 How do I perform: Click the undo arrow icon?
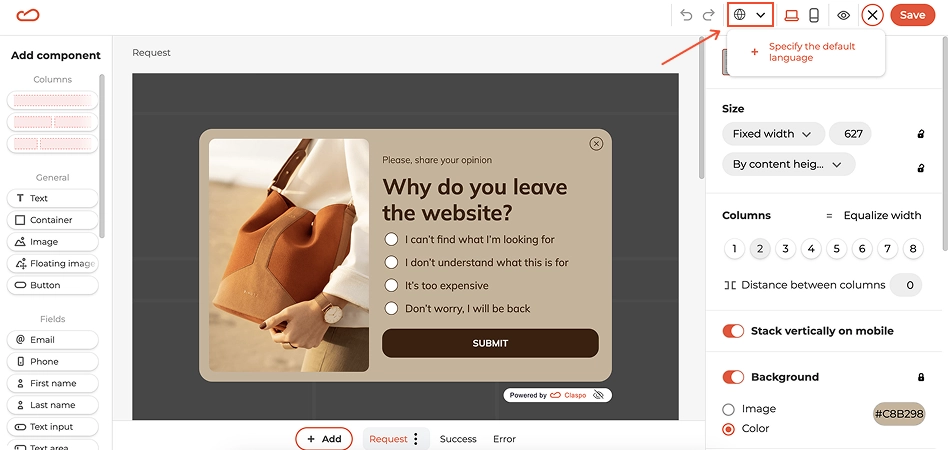(686, 15)
